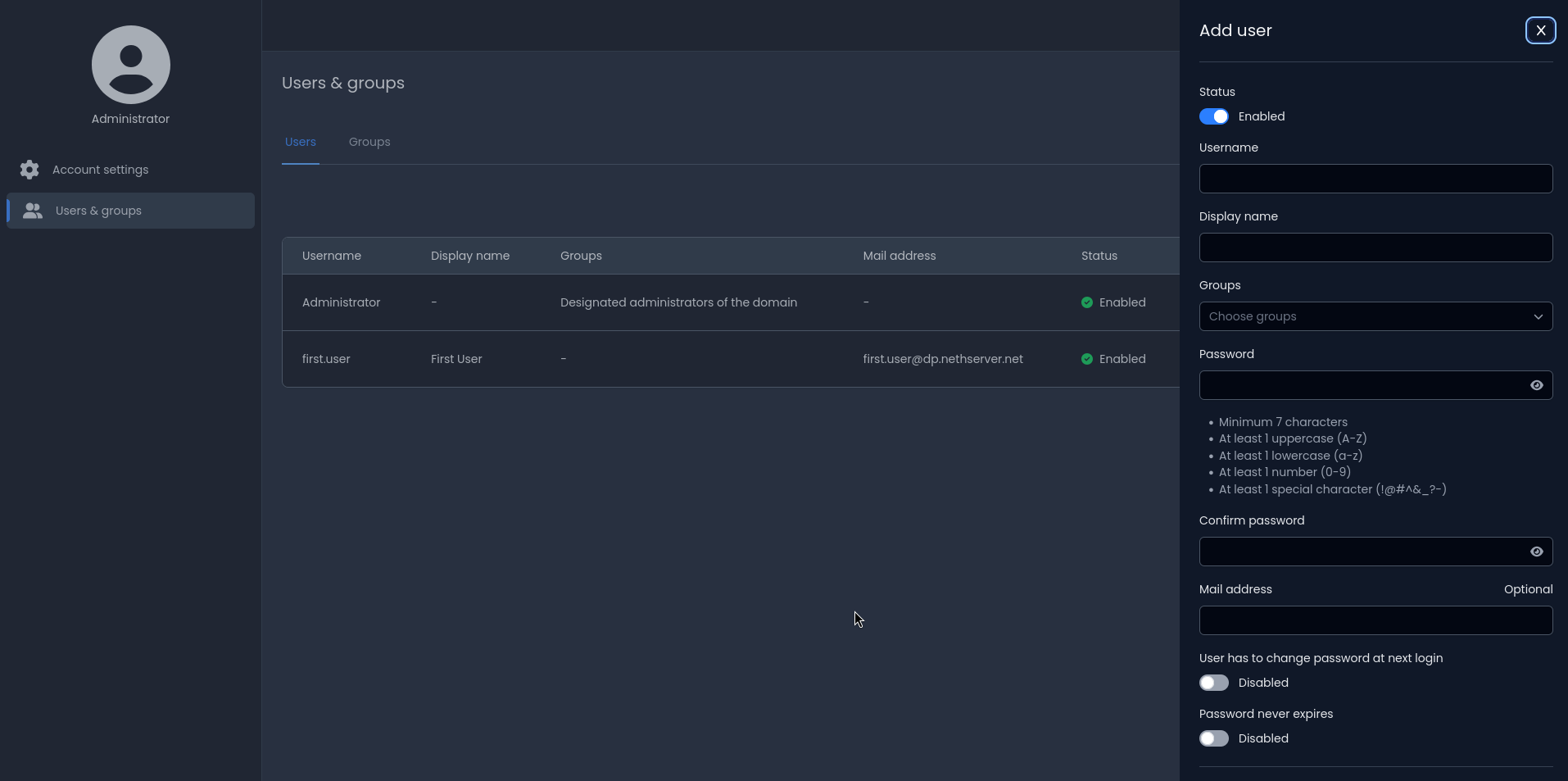Click into the Display name field
Screen dimensions: 1568x781
click(1375, 247)
